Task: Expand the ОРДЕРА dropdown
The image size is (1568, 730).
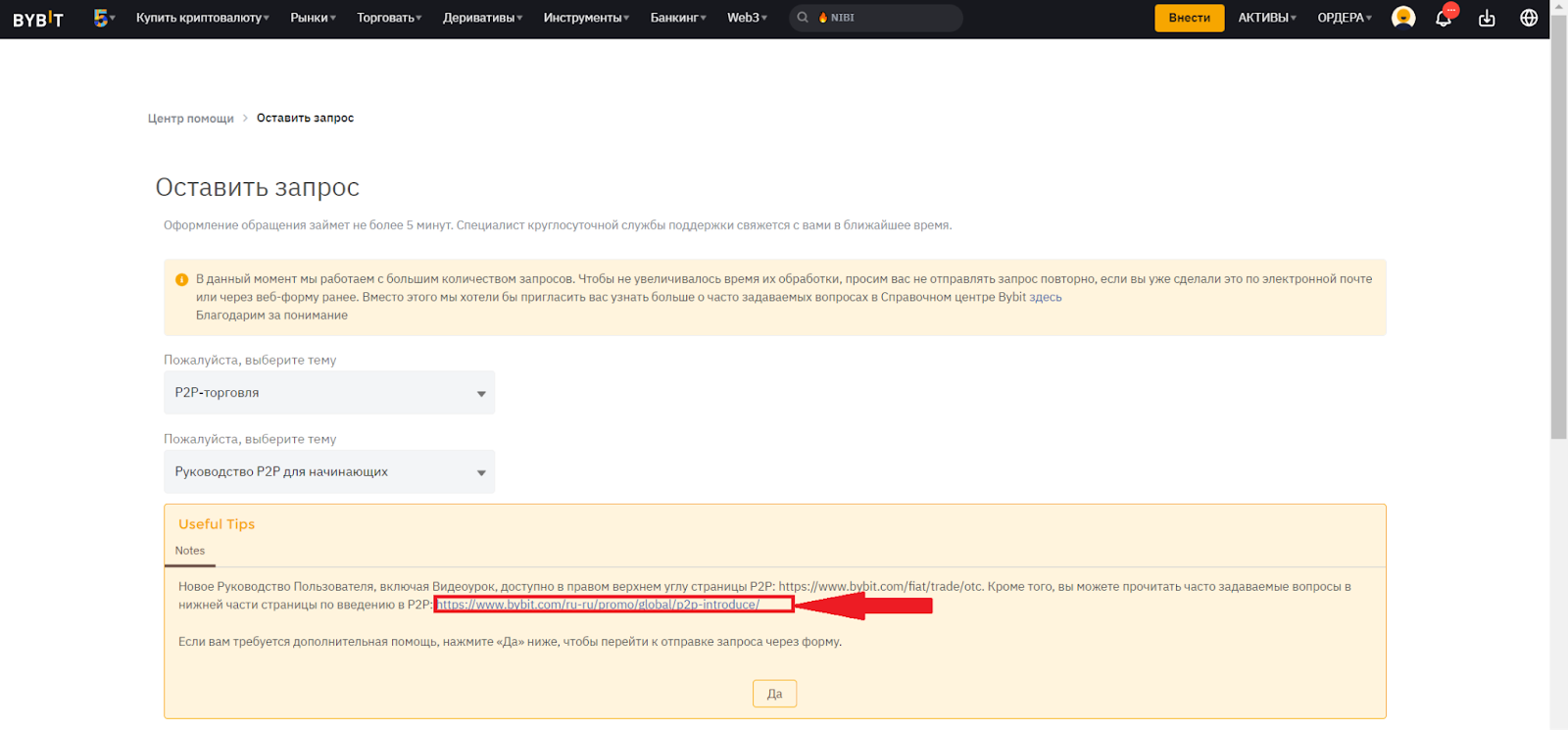Action: click(1345, 18)
